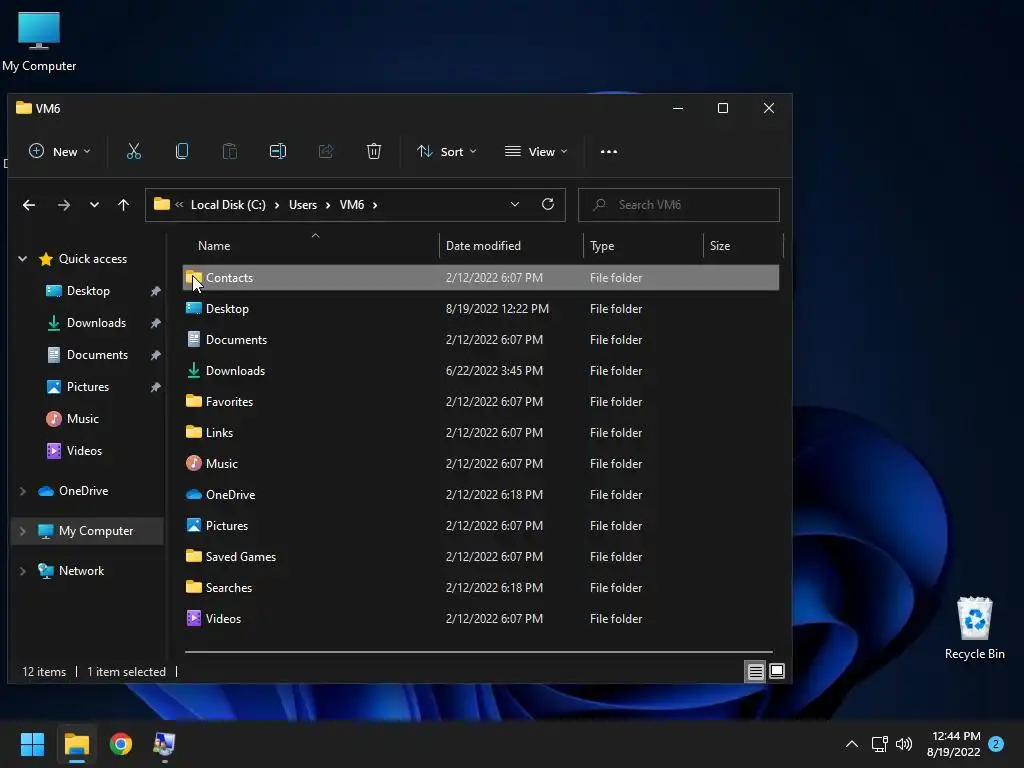
Task: Sort by the Type column header
Action: [x=643, y=246]
